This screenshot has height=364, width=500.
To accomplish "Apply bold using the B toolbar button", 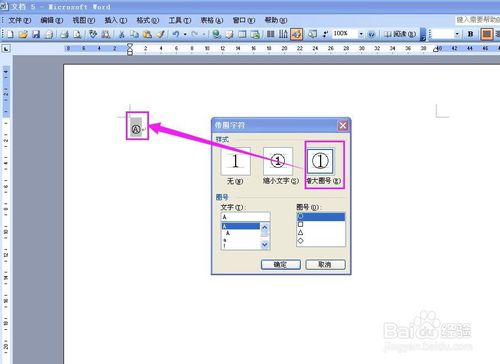I will click(x=470, y=34).
